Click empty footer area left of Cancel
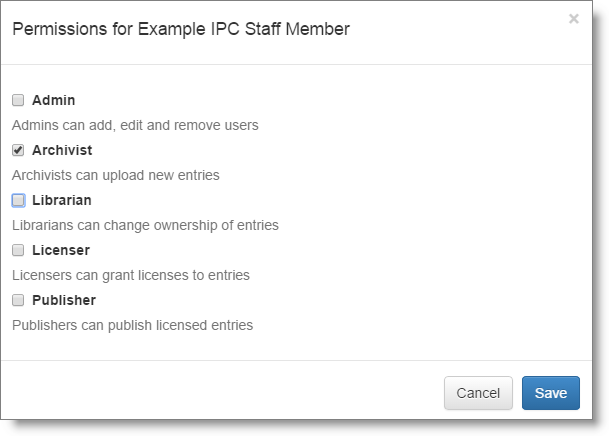Viewport: 609px width, 436px height. 220,393
